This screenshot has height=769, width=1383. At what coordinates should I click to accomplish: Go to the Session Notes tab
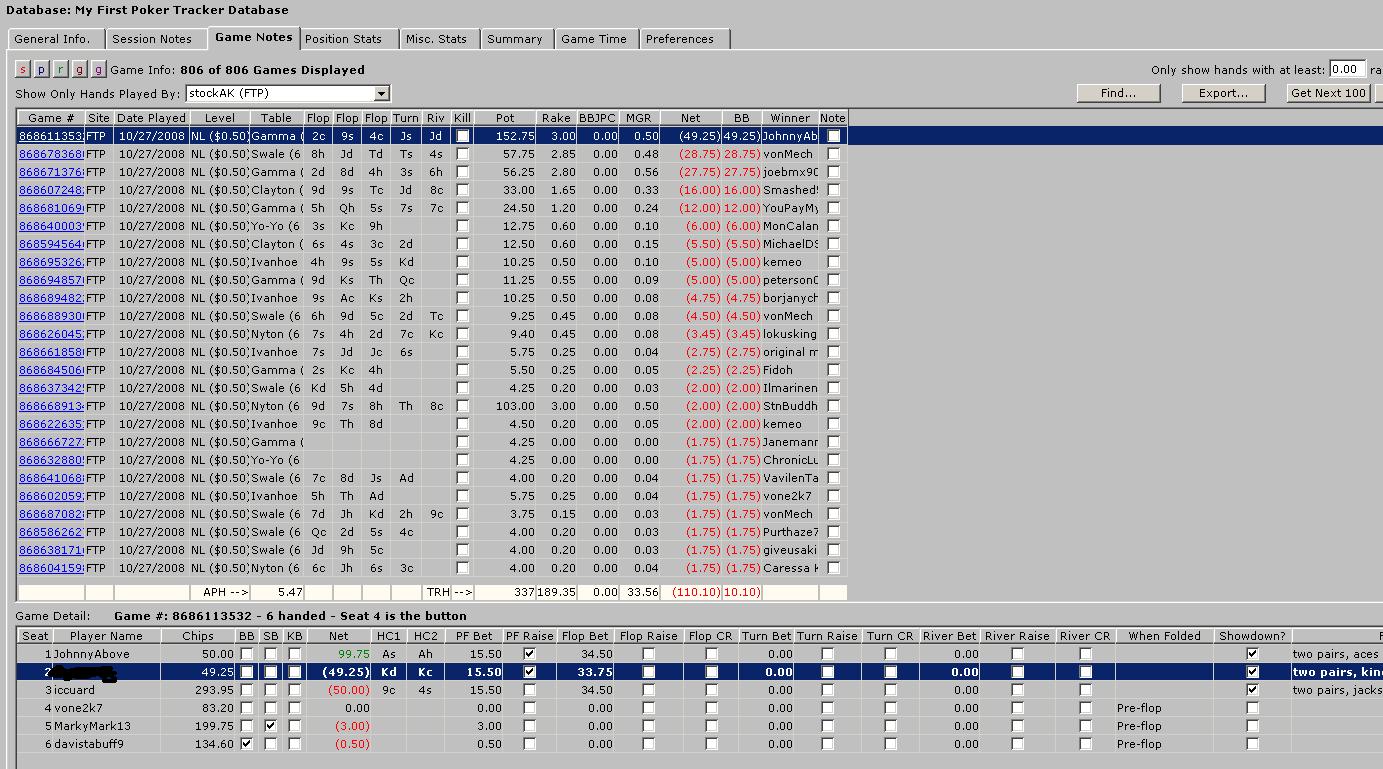coord(151,39)
